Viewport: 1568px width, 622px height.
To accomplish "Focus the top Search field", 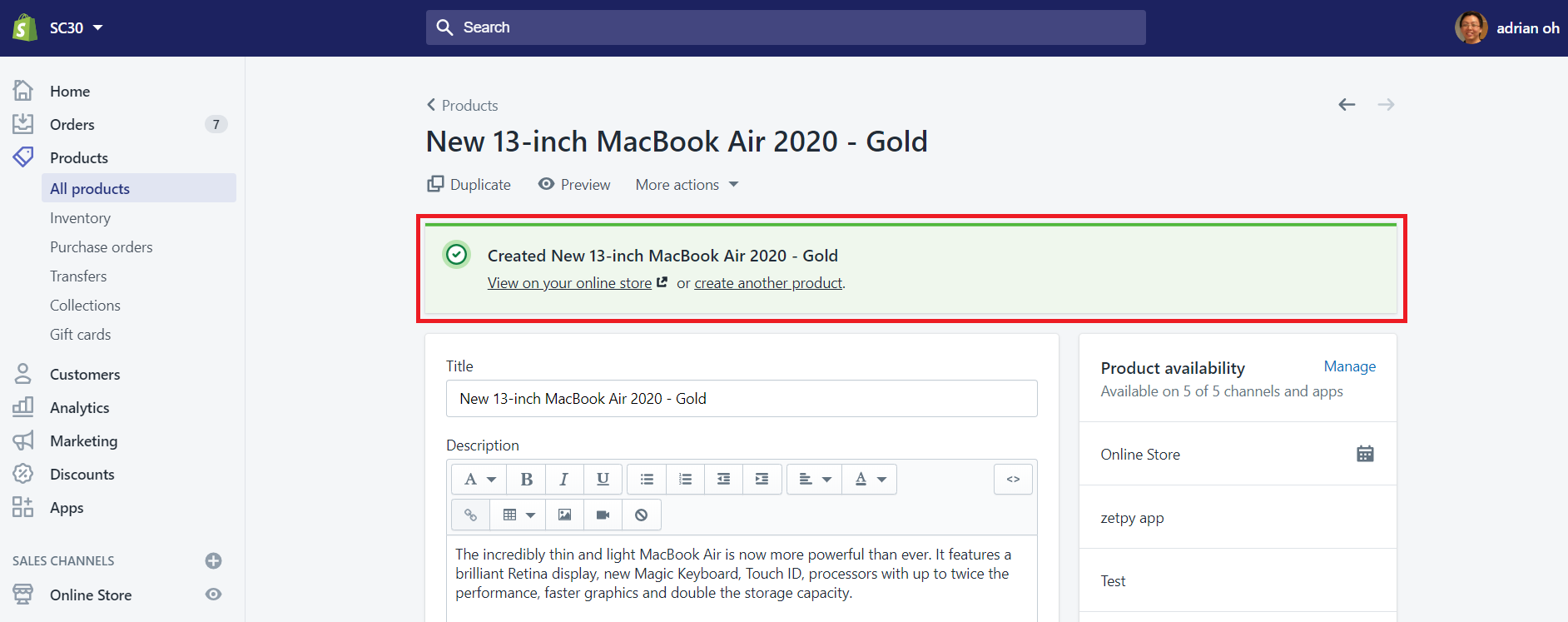I will pos(786,27).
